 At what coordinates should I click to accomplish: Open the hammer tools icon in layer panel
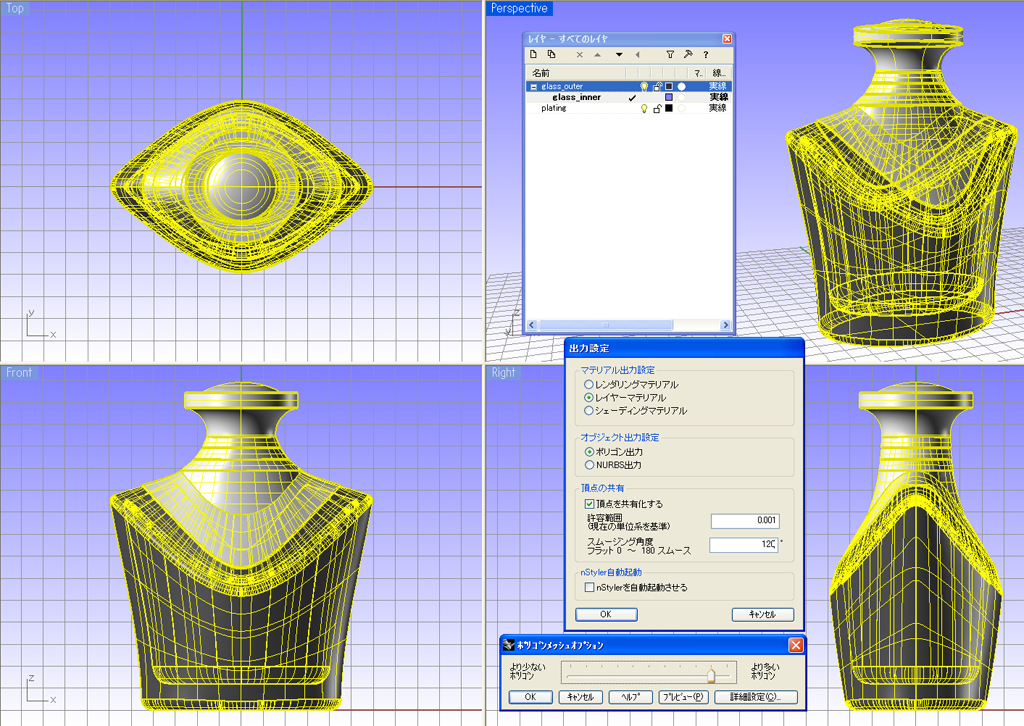(x=688, y=54)
